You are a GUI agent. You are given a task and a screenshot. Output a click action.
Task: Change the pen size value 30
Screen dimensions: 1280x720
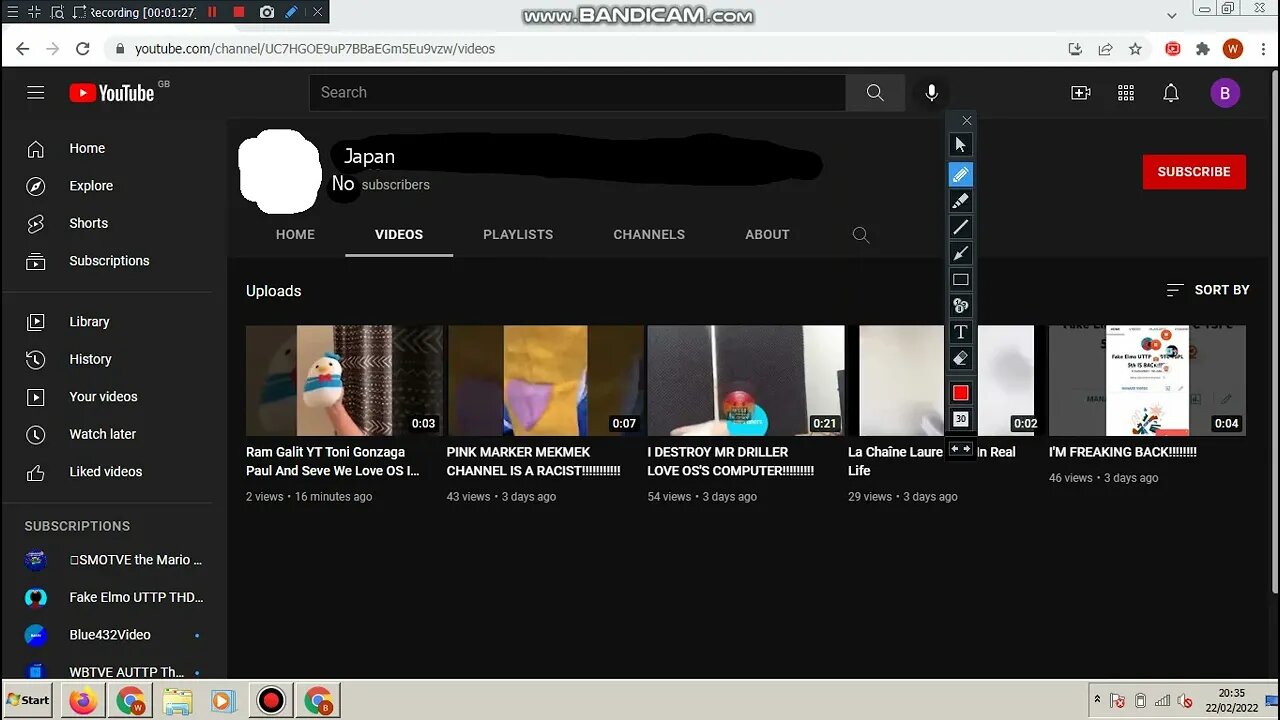coord(960,419)
